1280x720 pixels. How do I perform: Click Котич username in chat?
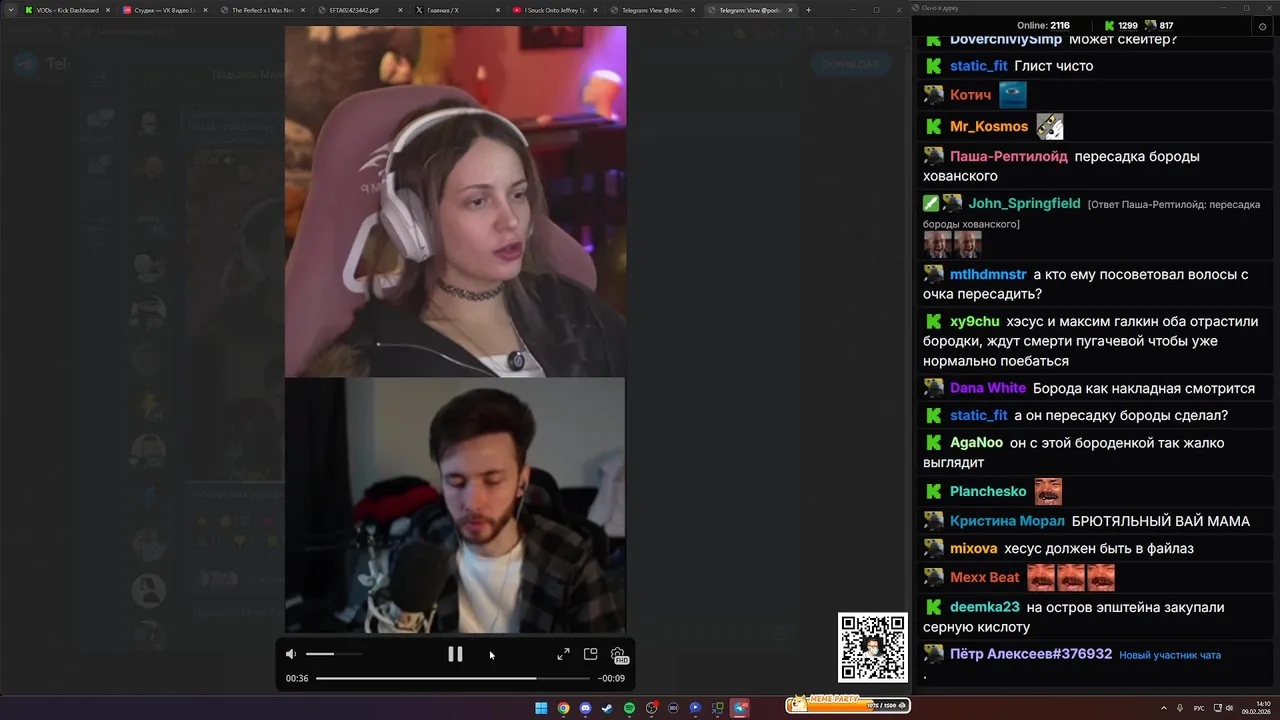click(x=970, y=95)
